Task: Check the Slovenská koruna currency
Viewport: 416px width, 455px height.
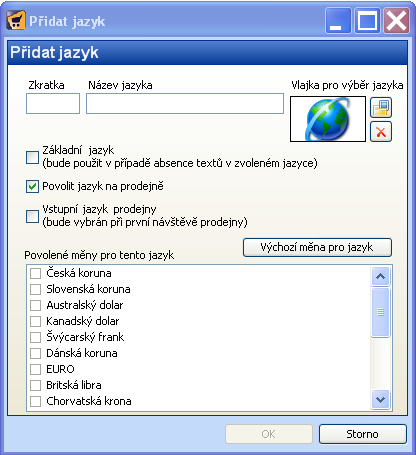Action: click(x=35, y=289)
